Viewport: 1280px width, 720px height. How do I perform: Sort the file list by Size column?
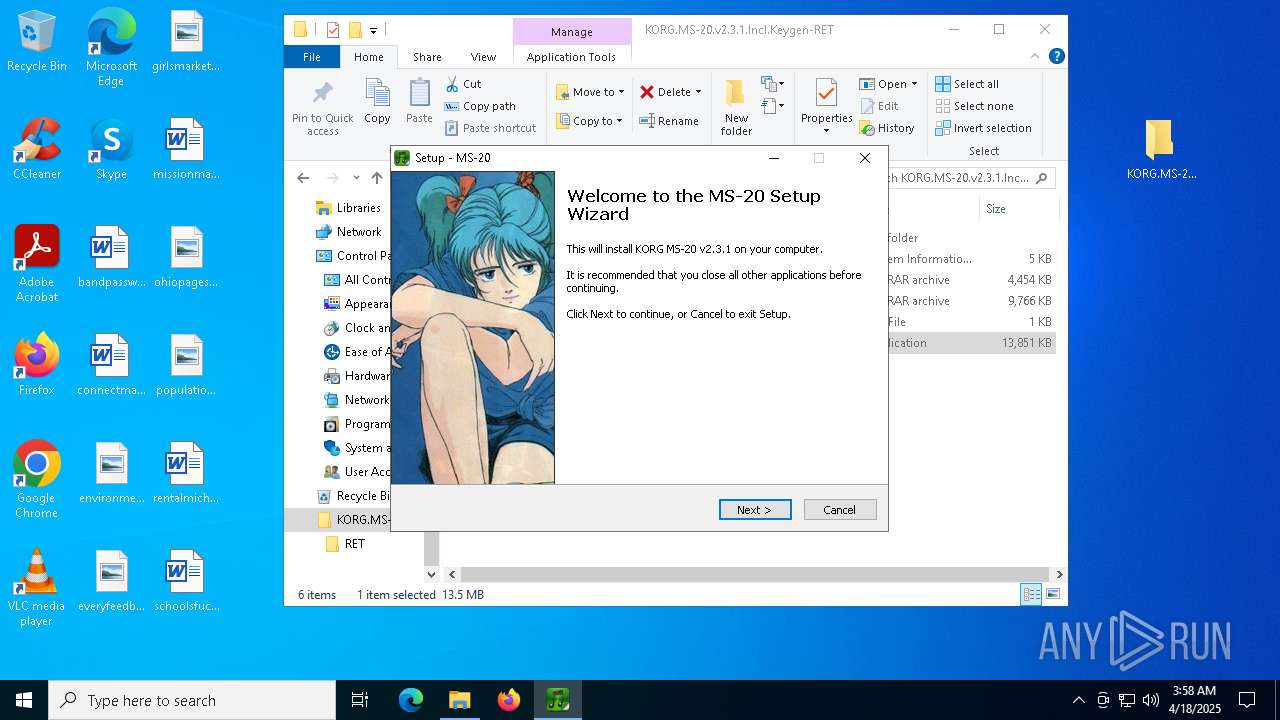coord(1017,209)
